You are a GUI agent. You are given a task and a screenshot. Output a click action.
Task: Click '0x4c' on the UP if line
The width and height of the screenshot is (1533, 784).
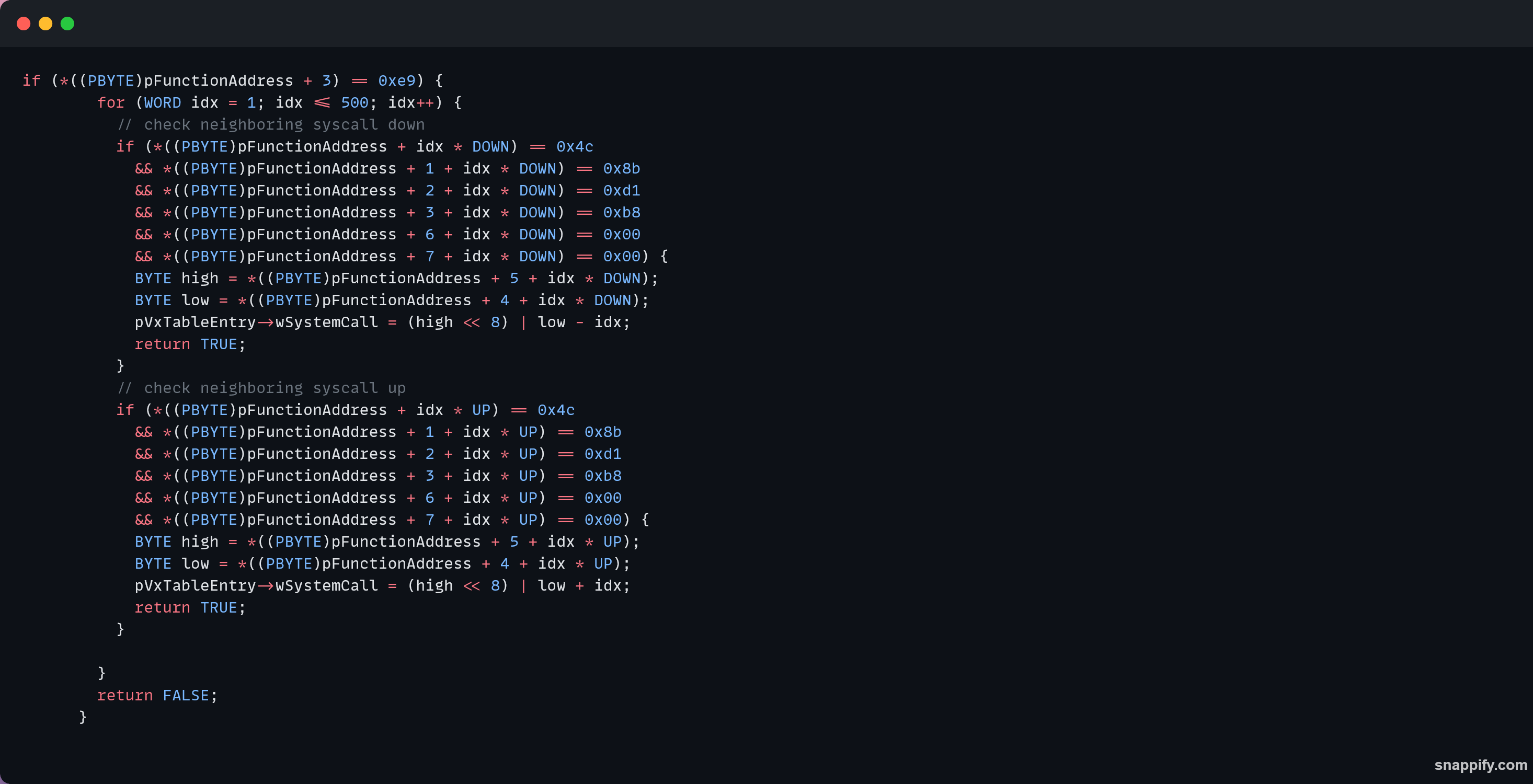click(x=556, y=410)
